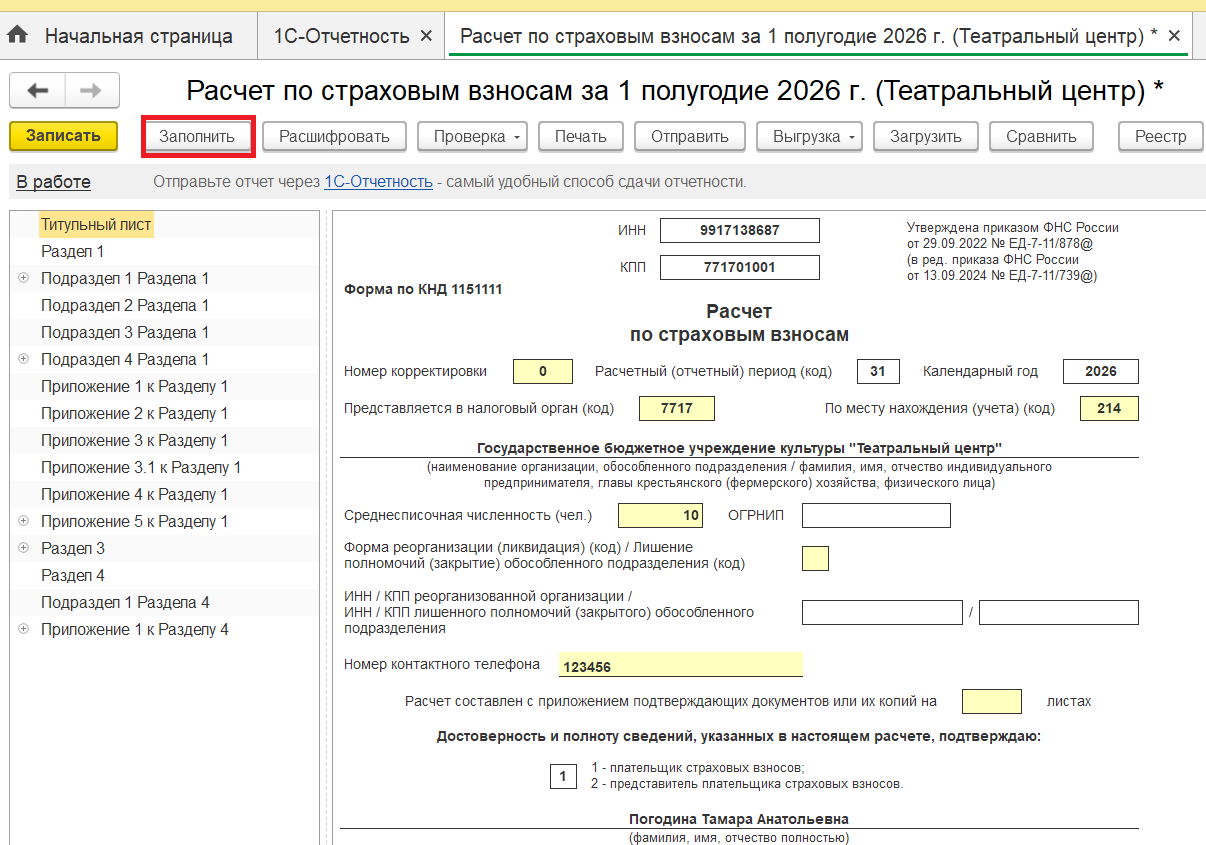This screenshot has height=845, width=1206.
Task: Expand Подраздел 1 Раздела 1 node
Action: tap(23, 278)
